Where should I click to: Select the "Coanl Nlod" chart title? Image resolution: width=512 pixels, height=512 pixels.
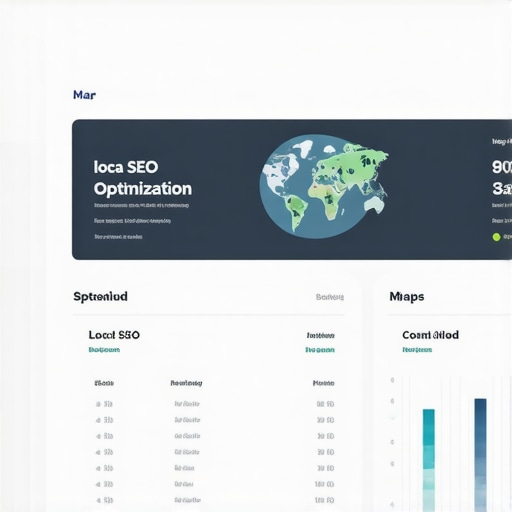click(x=430, y=335)
